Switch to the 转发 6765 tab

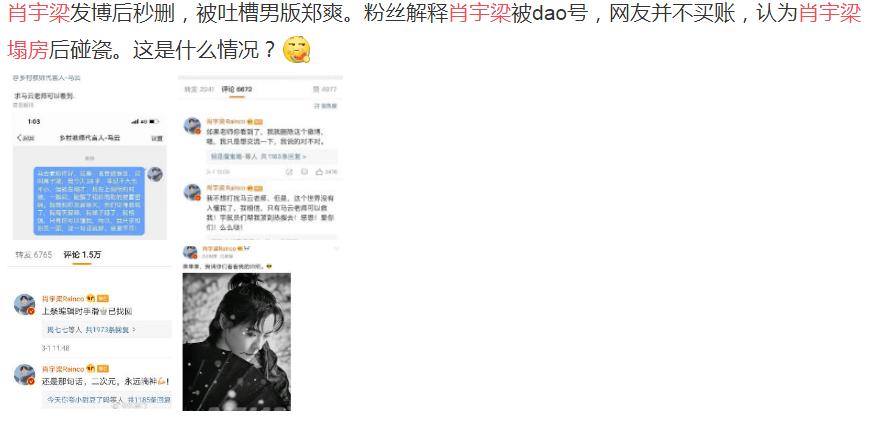(x=34, y=255)
